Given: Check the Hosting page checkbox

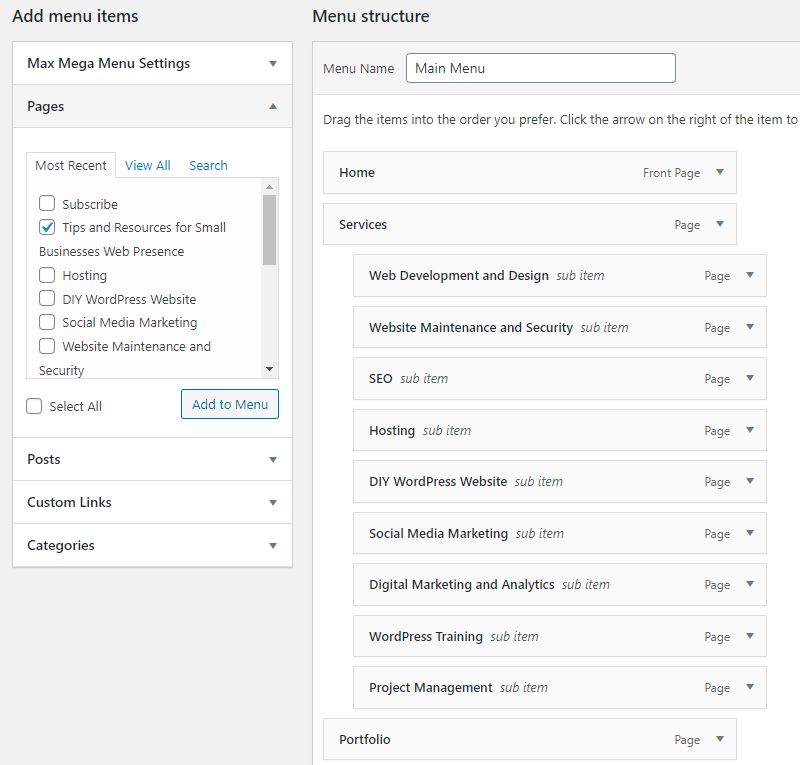Looking at the screenshot, I should tap(45, 275).
